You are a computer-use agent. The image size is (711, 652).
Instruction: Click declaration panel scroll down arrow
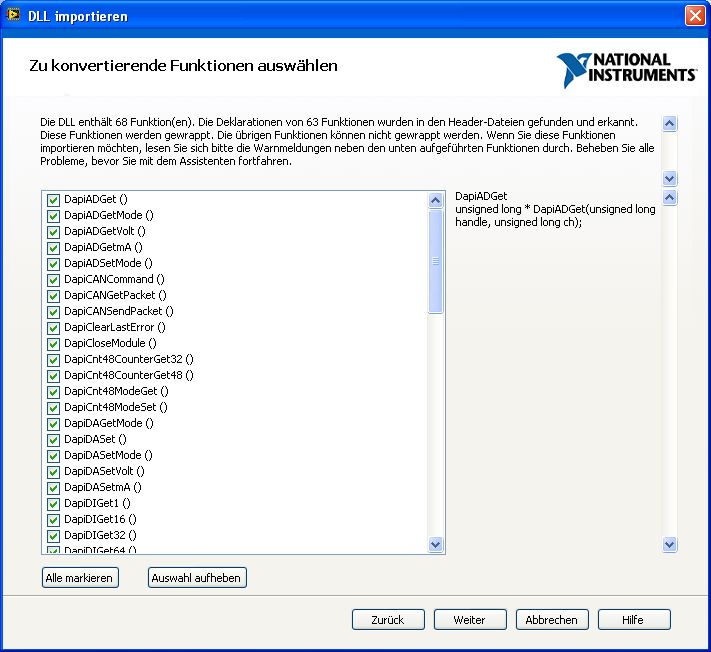click(x=670, y=544)
